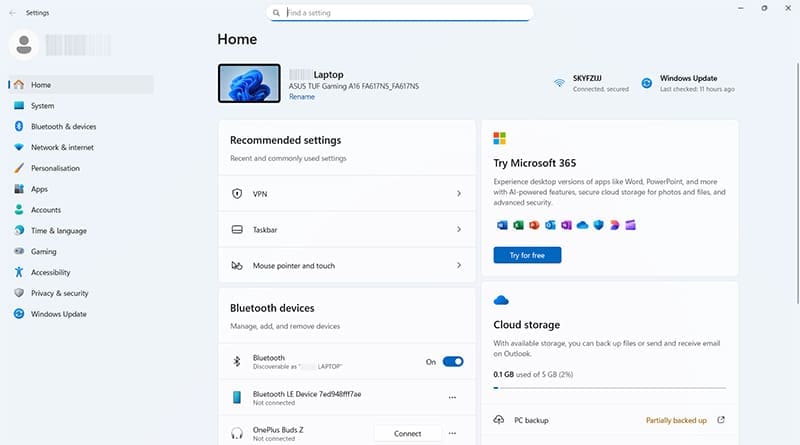The width and height of the screenshot is (800, 445).
Task: Click Partially backed up status link
Action: tap(676, 420)
